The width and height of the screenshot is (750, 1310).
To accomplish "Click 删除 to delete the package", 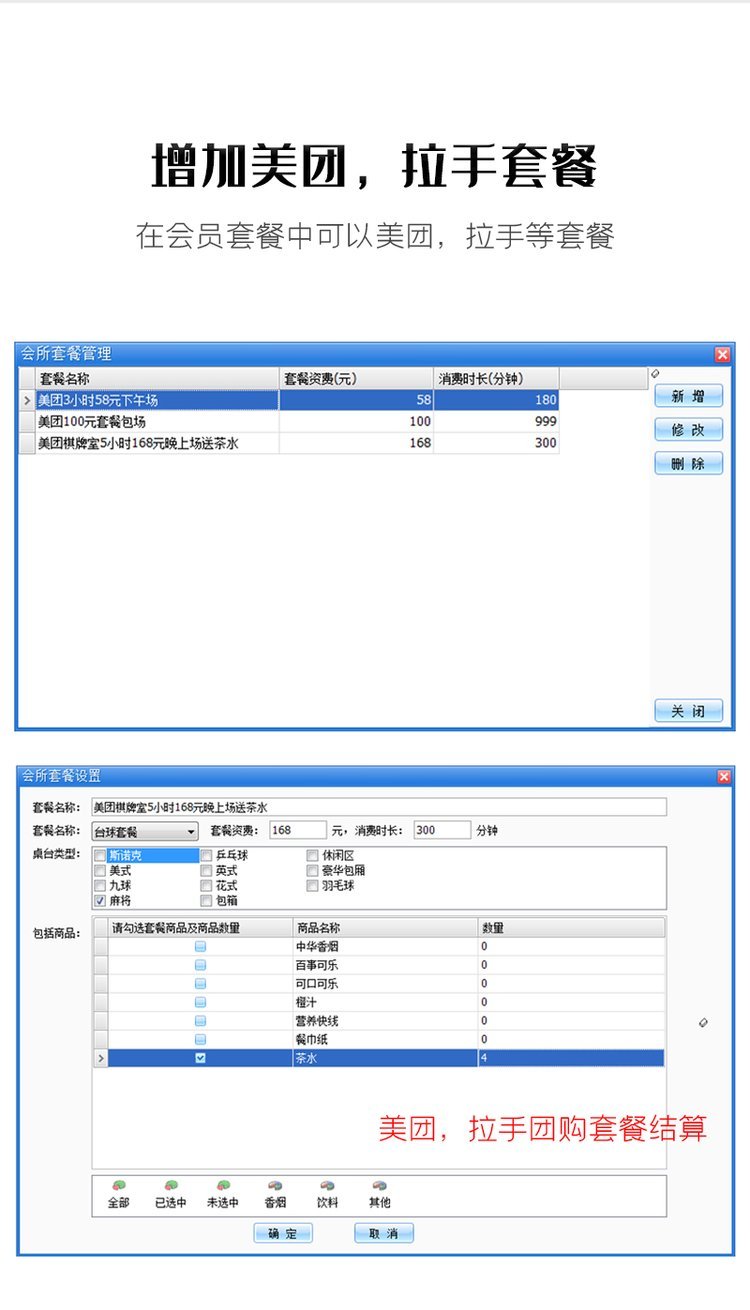I will pyautogui.click(x=688, y=463).
